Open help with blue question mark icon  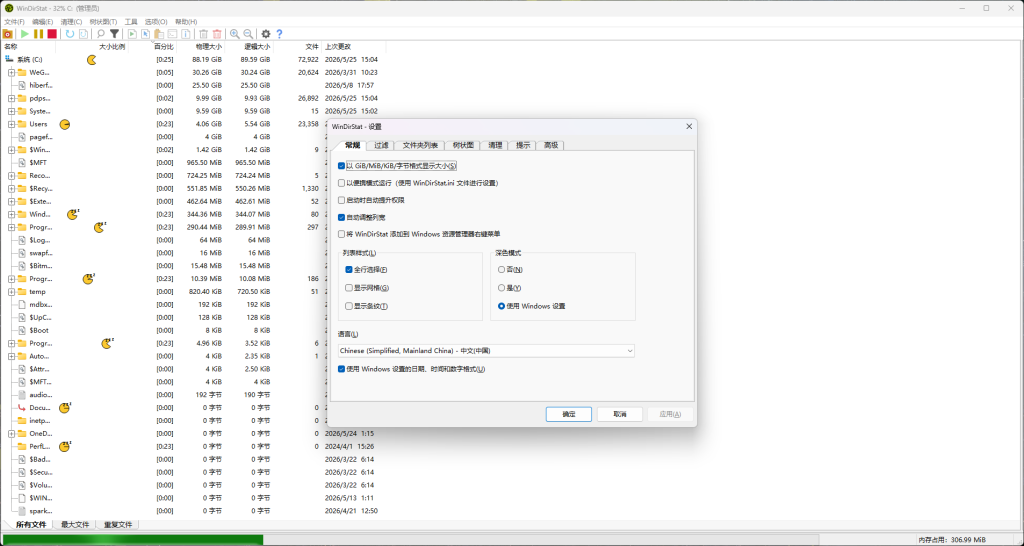pos(280,34)
